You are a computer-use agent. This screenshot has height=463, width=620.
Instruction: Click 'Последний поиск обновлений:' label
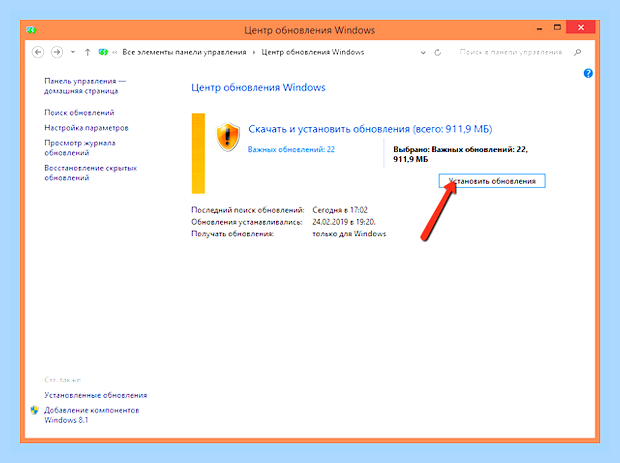pos(248,210)
